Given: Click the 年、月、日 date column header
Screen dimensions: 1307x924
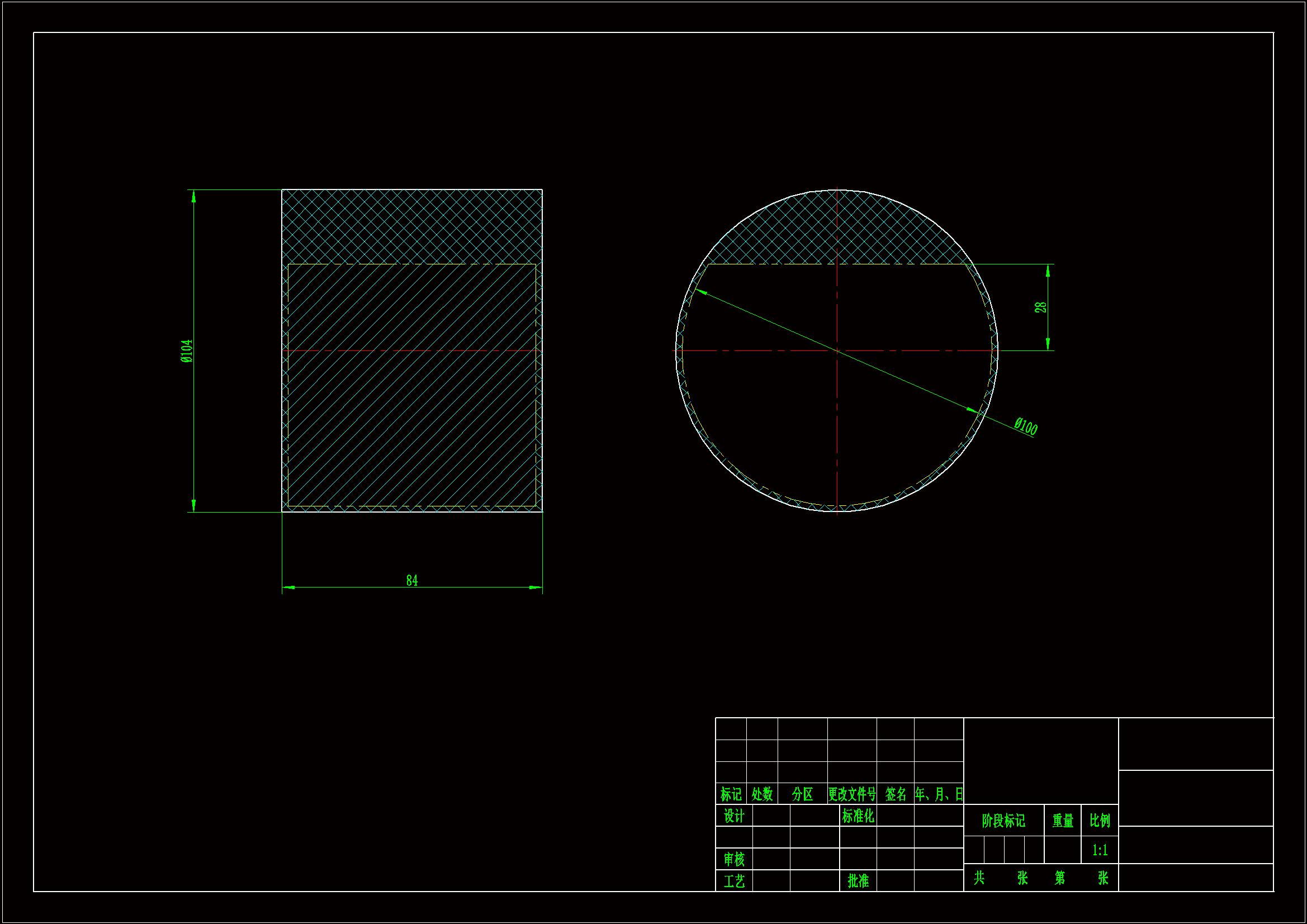Looking at the screenshot, I should pyautogui.click(x=939, y=794).
